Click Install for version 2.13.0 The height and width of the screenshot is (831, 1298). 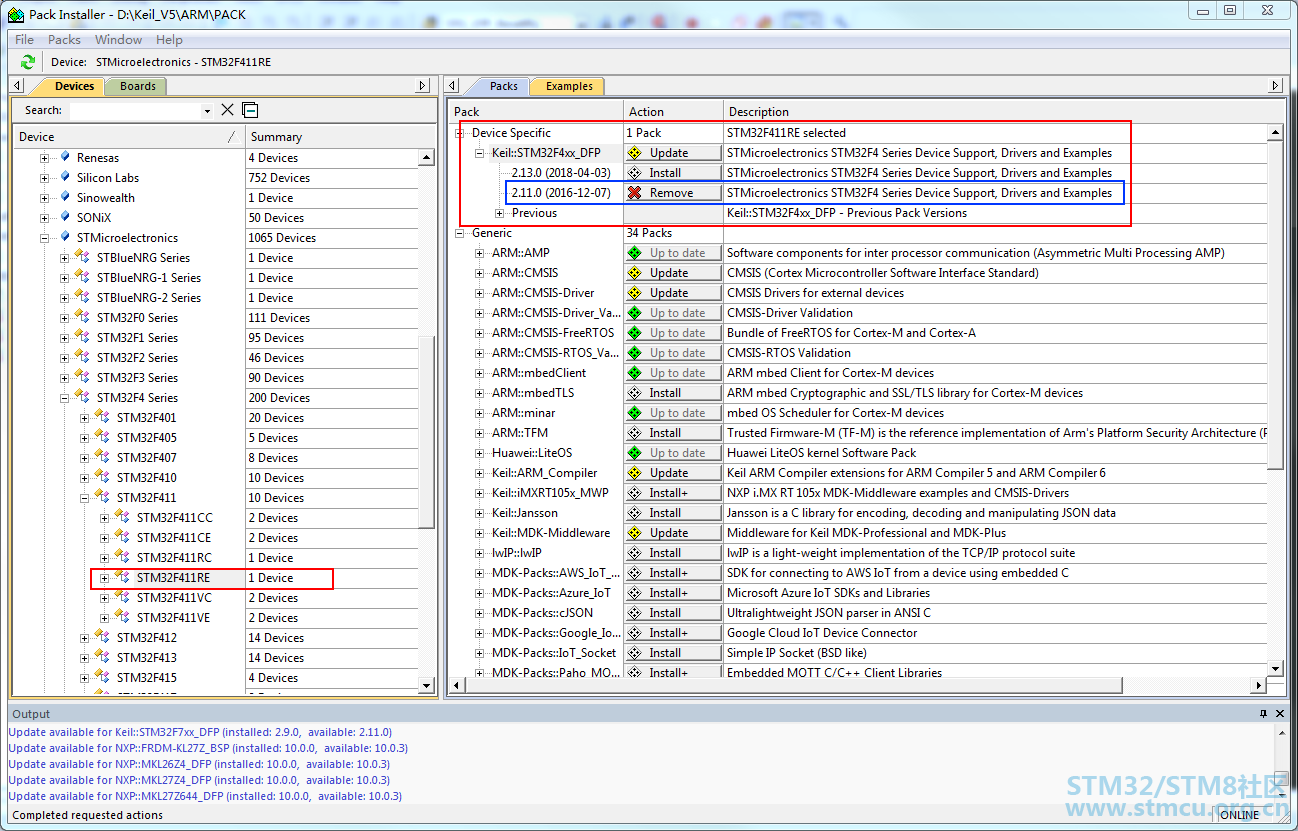click(x=673, y=173)
